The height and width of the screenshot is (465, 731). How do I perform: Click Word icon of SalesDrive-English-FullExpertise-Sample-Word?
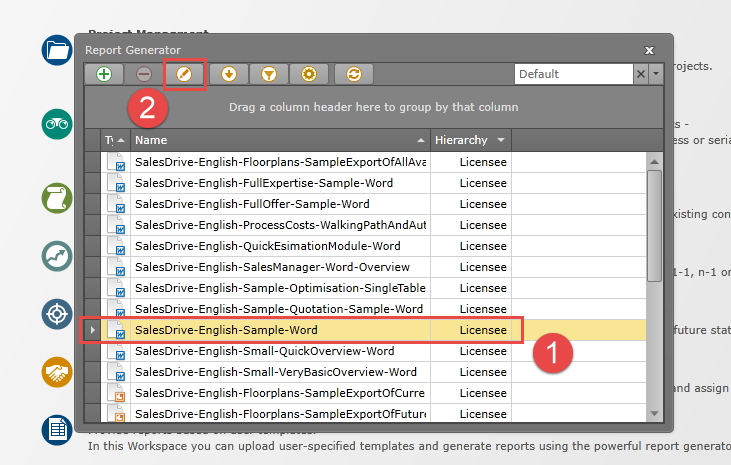(x=116, y=183)
